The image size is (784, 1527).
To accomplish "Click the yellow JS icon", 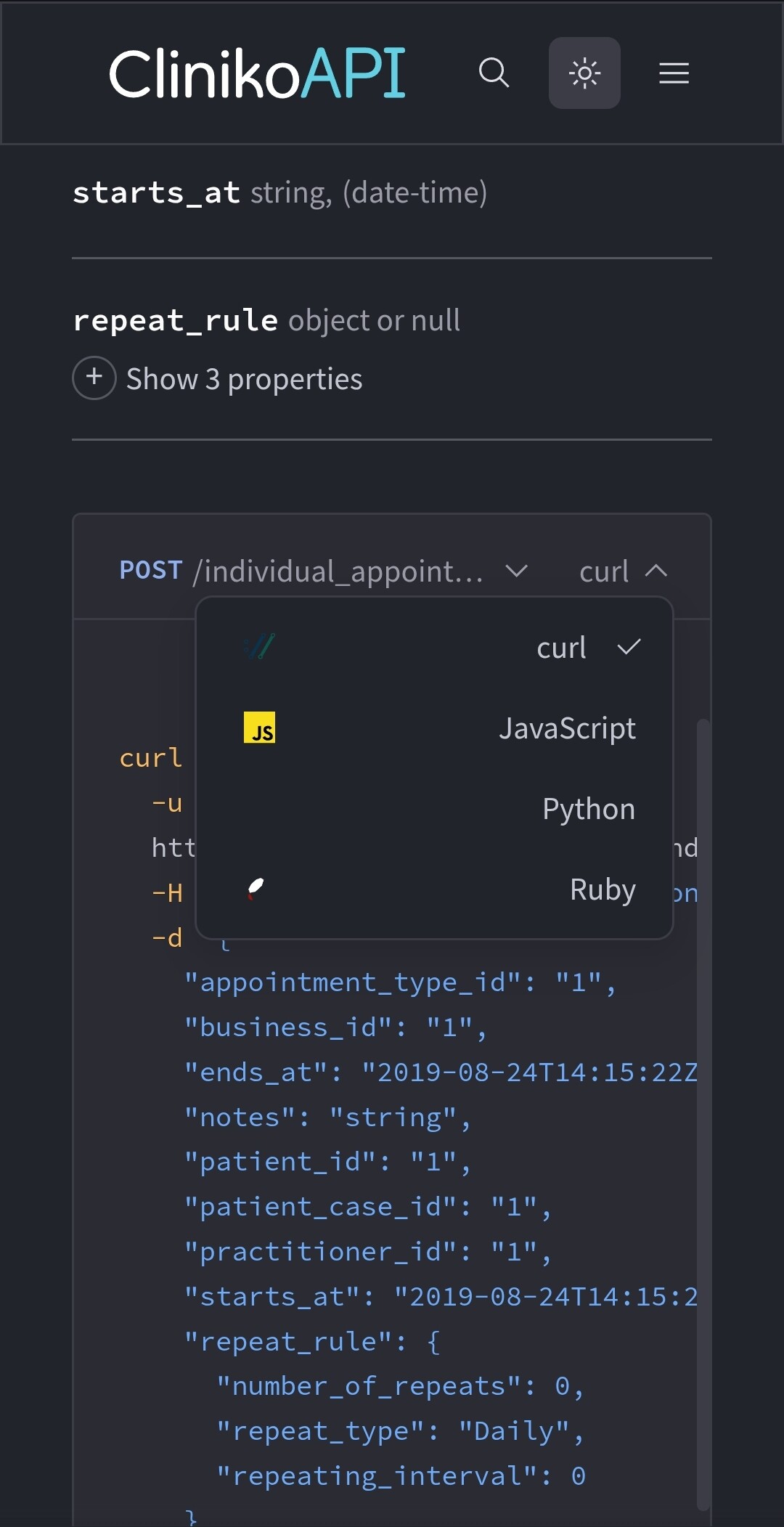I will [x=259, y=728].
